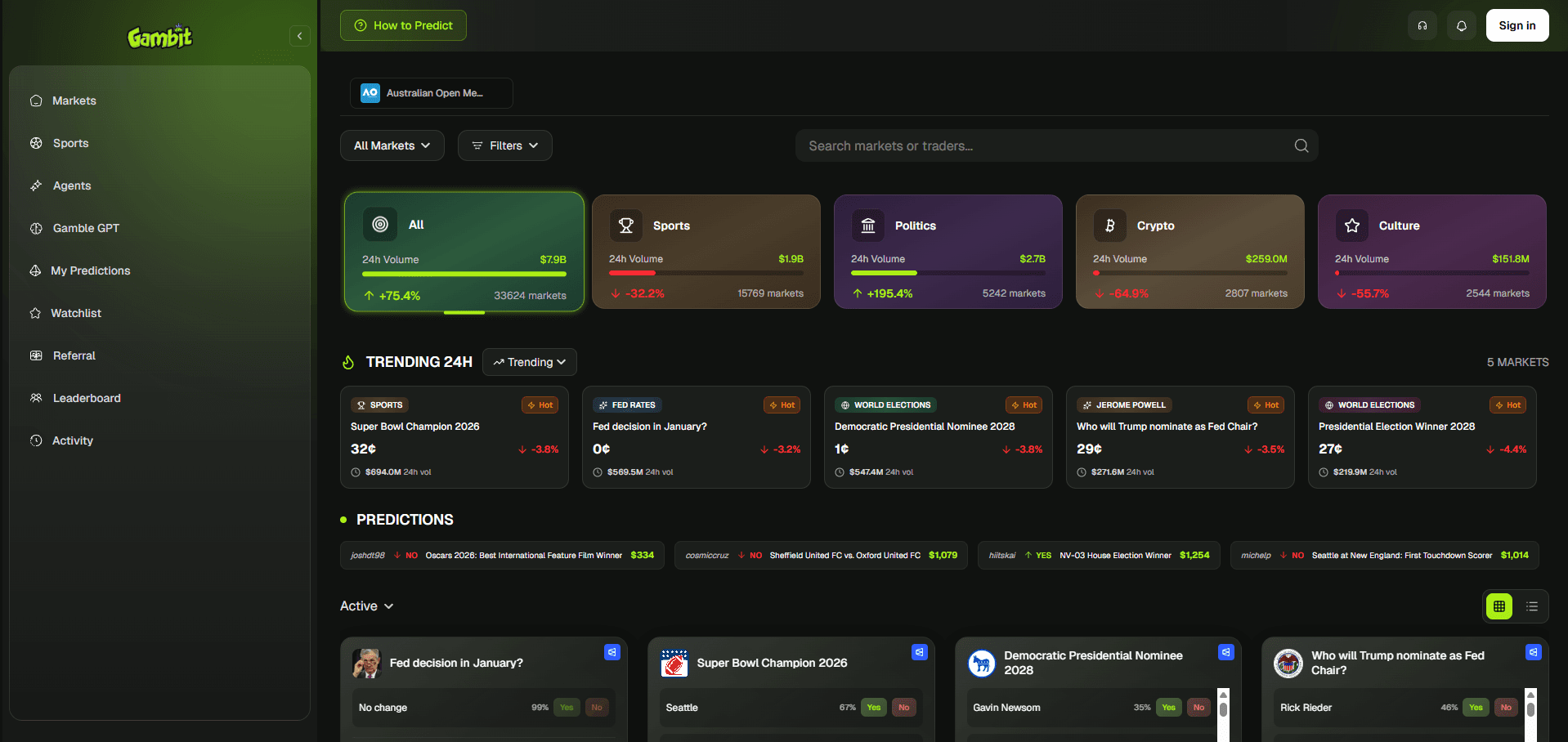Click Yes on Rick Rieder for Fed Chair
The image size is (1568, 742).
pyautogui.click(x=1475, y=707)
